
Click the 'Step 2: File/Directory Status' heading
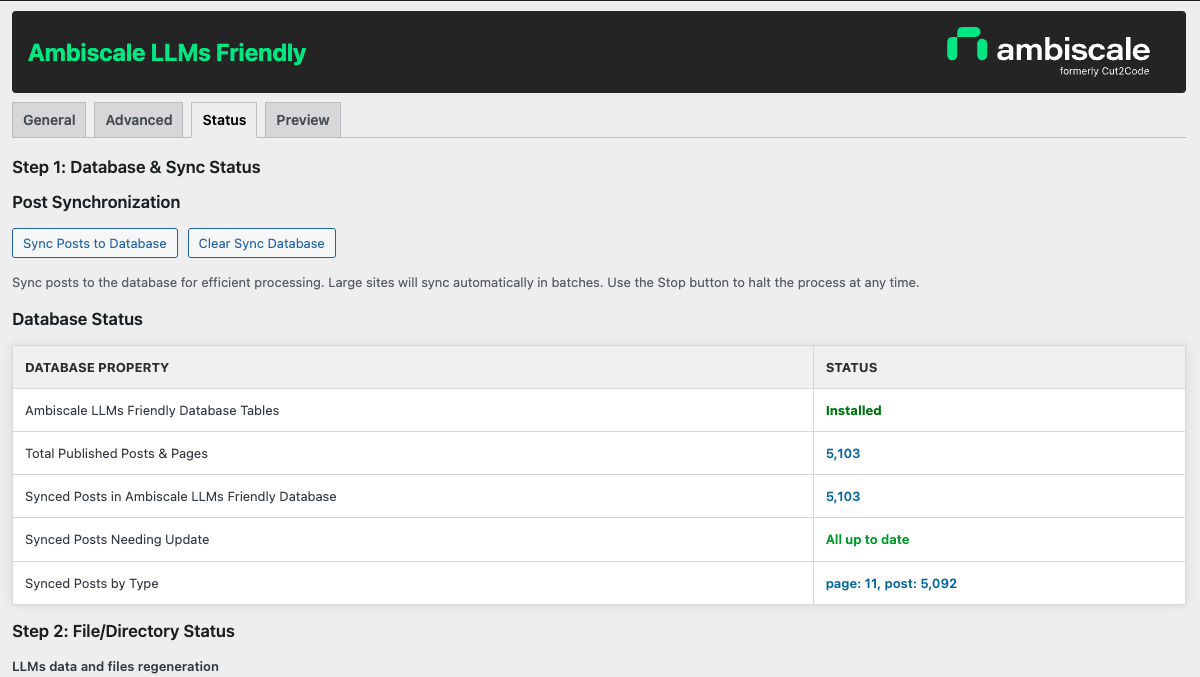[x=123, y=631]
